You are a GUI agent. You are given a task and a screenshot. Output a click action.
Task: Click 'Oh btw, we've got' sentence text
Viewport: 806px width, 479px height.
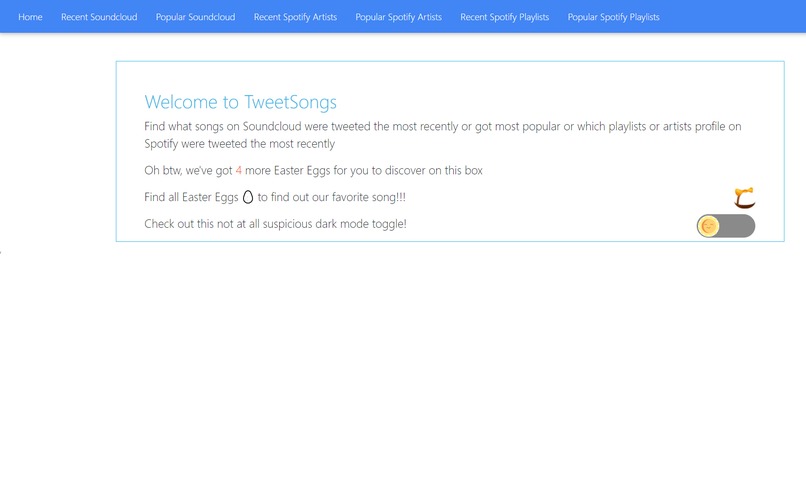[x=314, y=170]
